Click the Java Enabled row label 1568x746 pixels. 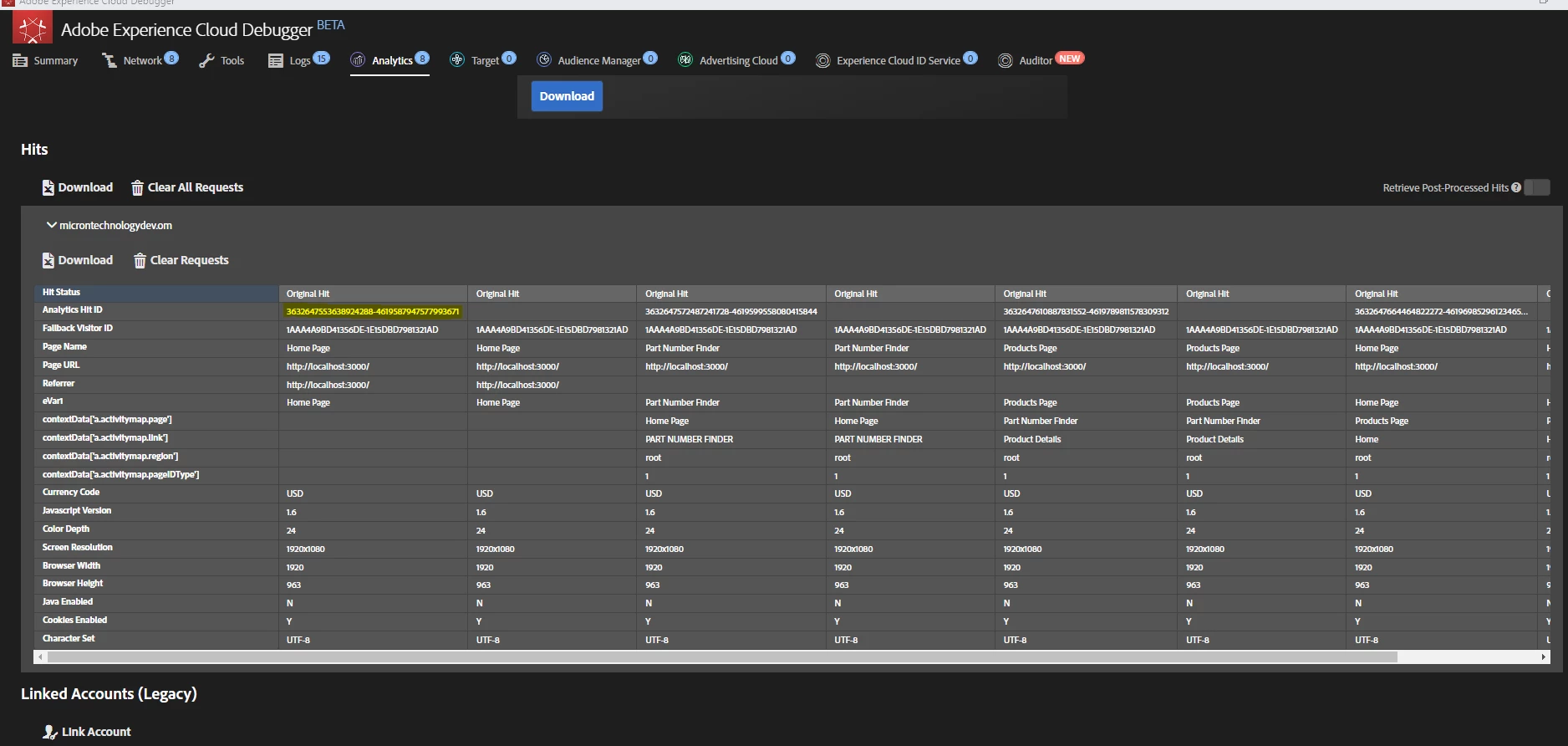68,601
